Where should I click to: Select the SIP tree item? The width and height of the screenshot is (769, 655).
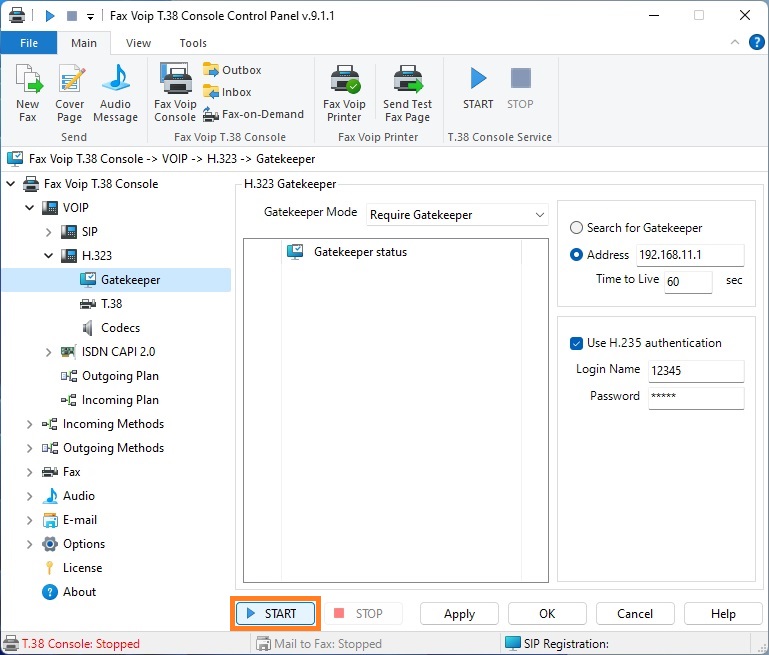[89, 232]
